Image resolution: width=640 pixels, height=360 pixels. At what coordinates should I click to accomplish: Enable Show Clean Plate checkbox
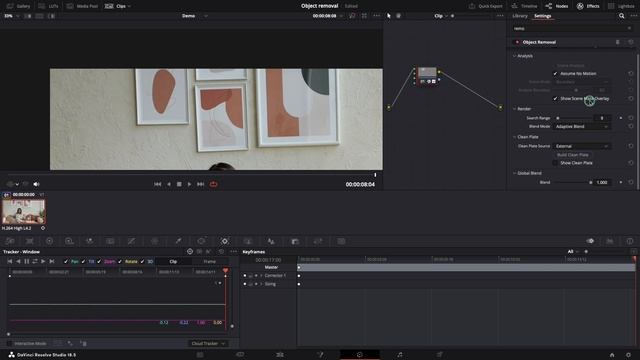(555, 163)
